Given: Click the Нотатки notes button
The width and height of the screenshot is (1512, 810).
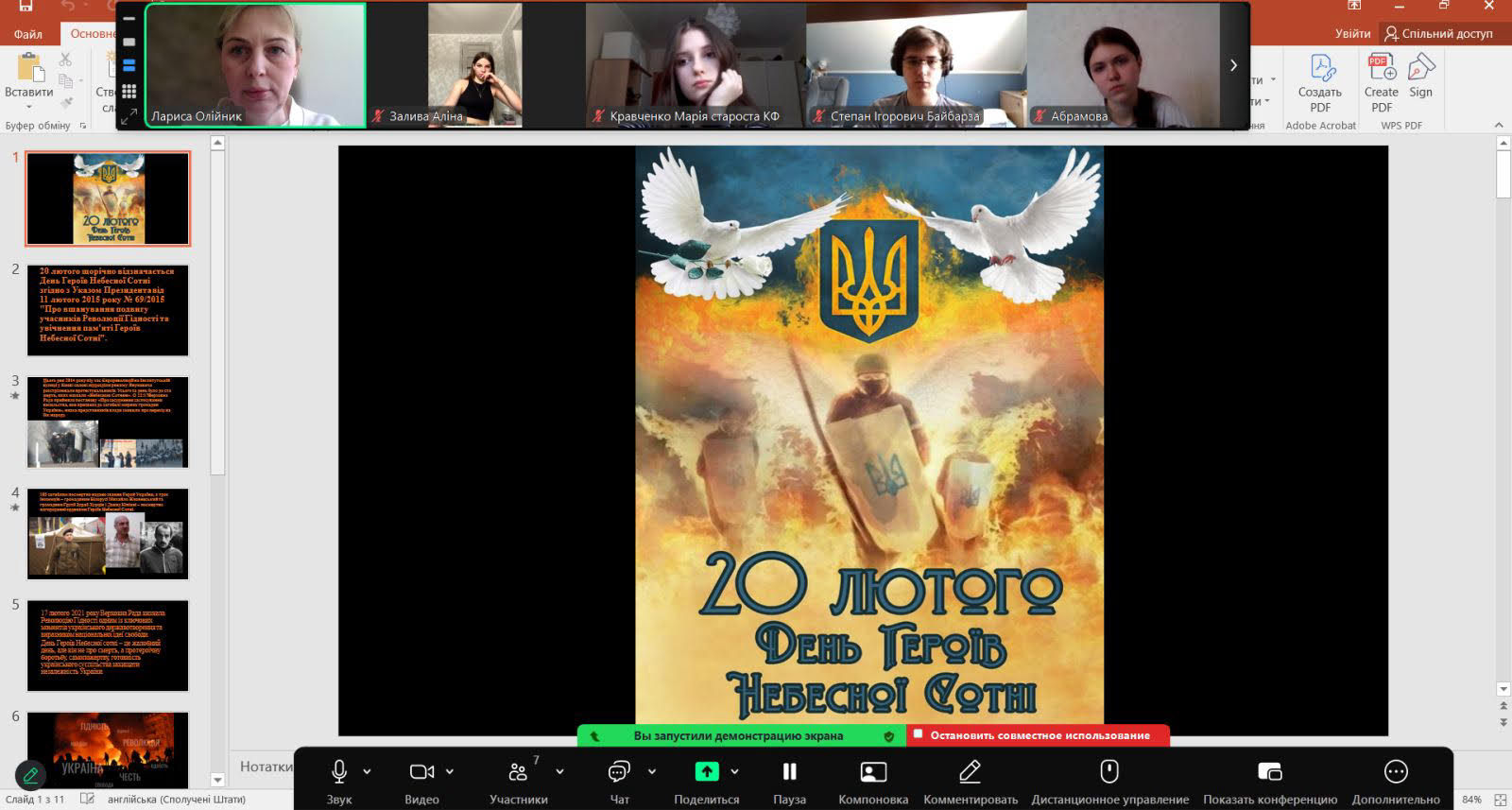Looking at the screenshot, I should [266, 767].
